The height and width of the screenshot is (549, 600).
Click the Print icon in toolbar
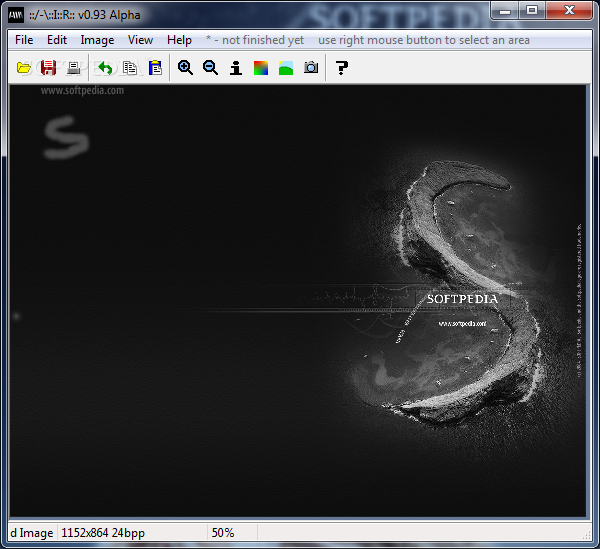(73, 68)
